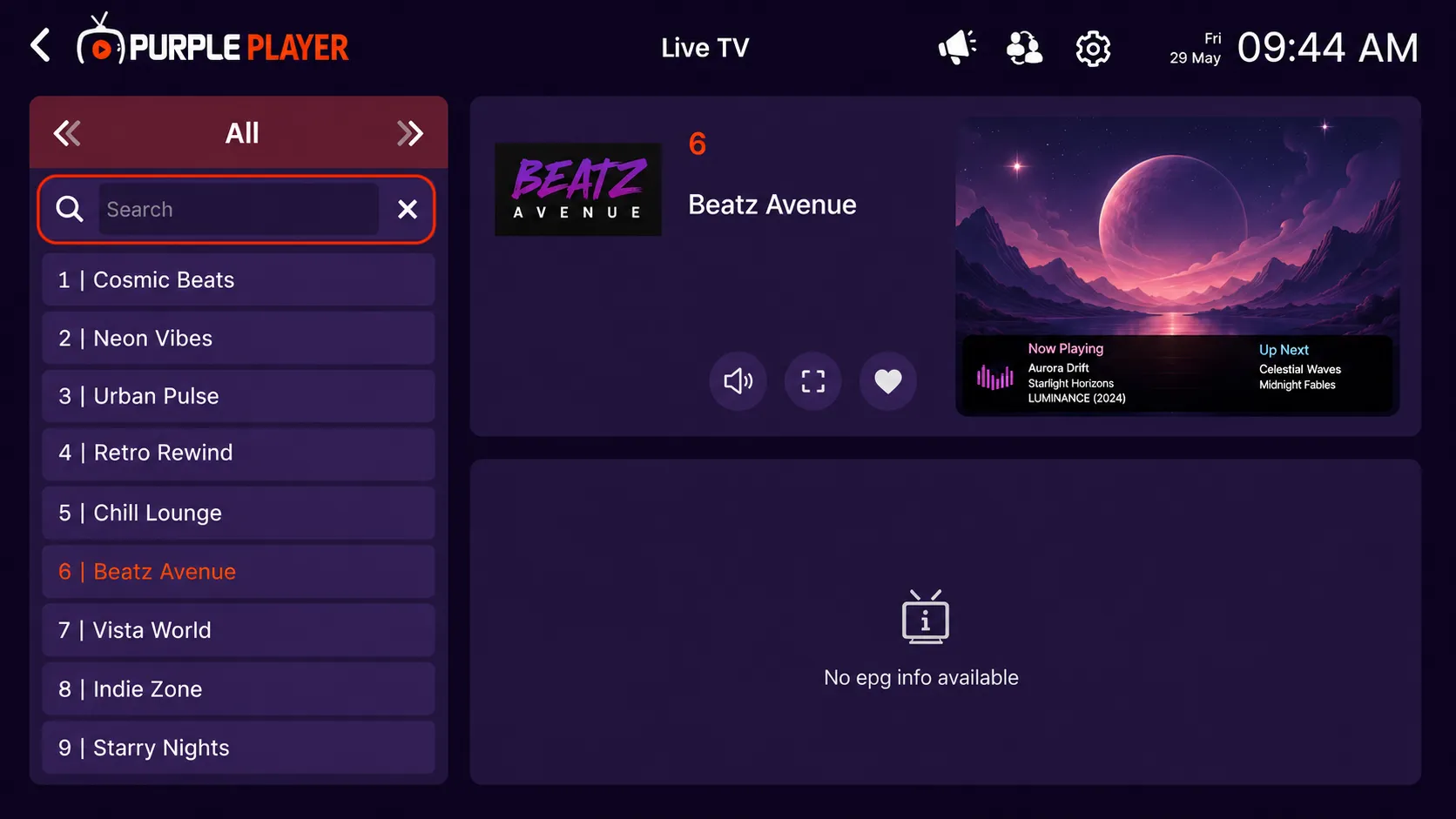Click the search magnifier icon
The width and height of the screenshot is (1456, 819).
[x=70, y=209]
